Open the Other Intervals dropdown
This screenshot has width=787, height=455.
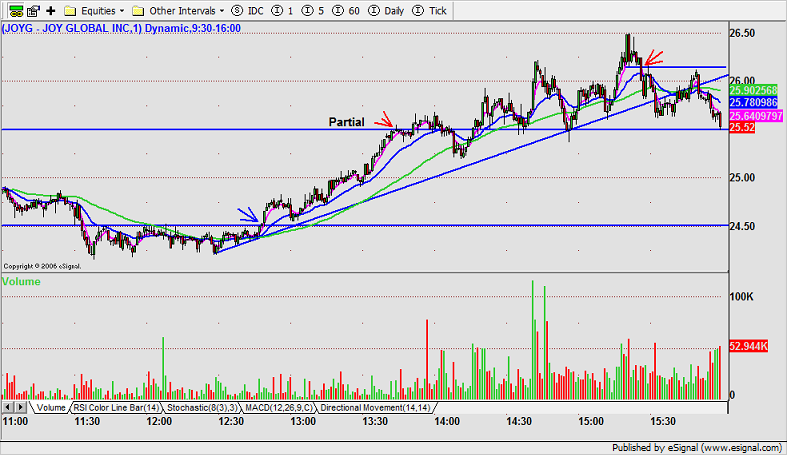(178, 11)
